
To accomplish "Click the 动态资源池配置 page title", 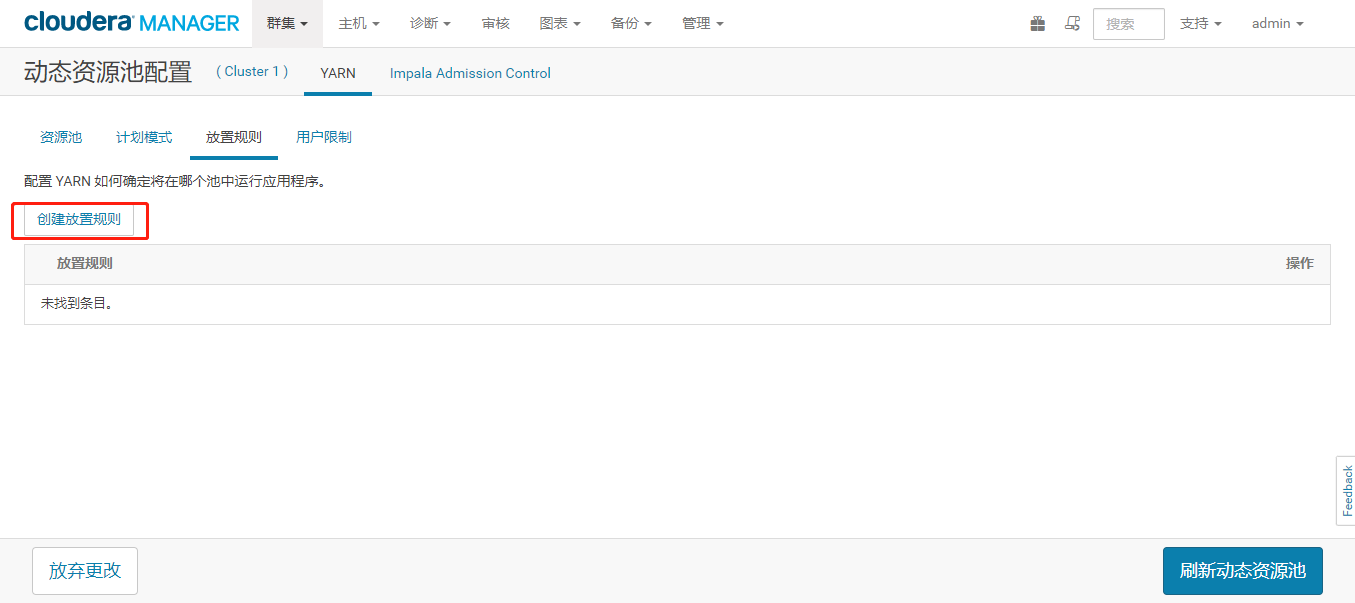I will pyautogui.click(x=108, y=72).
